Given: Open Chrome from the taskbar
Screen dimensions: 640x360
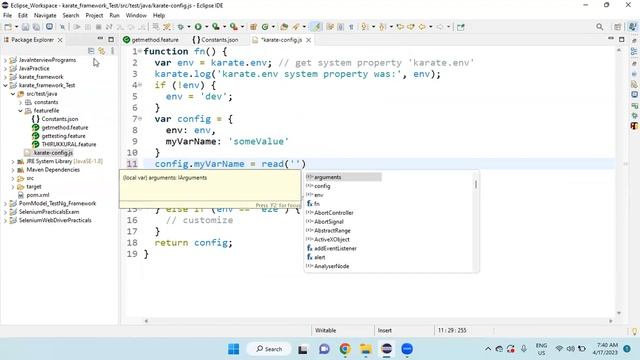Looking at the screenshot, I should [345, 349].
